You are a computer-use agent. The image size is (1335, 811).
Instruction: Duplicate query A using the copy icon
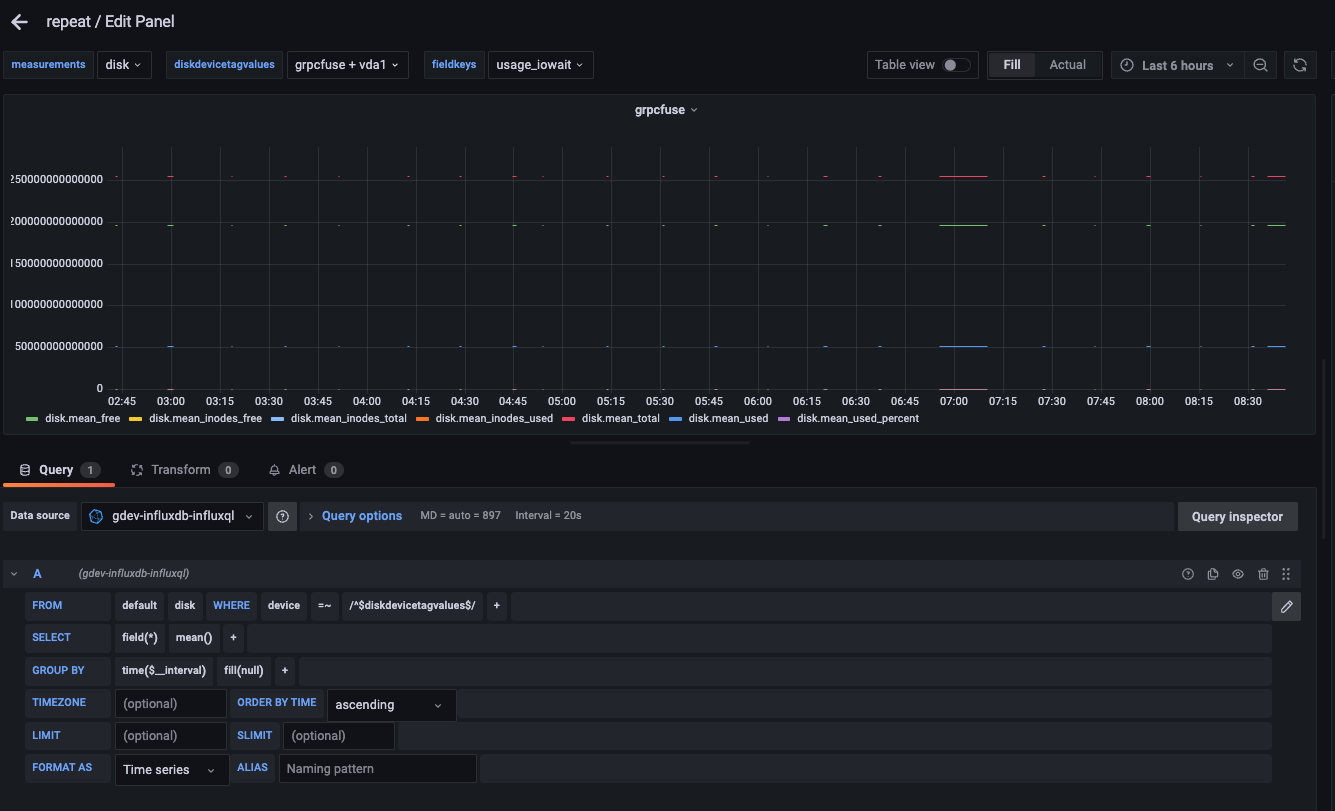1213,574
